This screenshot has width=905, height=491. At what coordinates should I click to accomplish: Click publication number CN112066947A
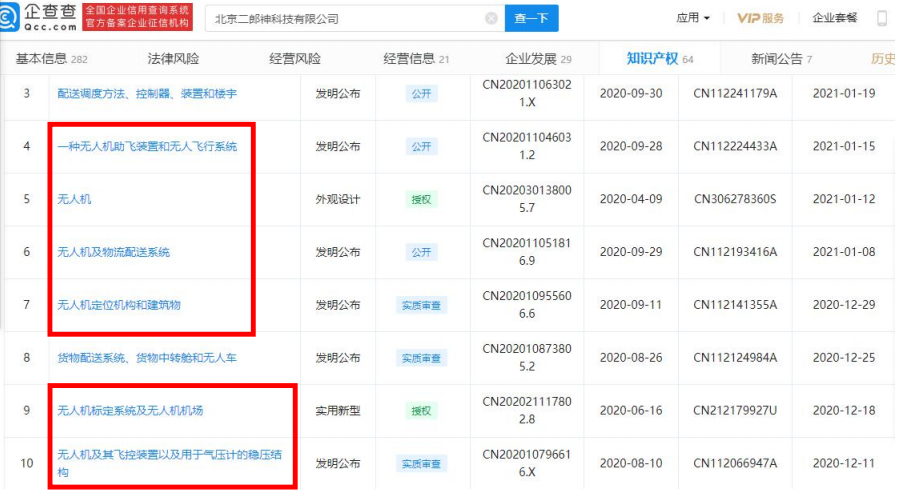735,463
